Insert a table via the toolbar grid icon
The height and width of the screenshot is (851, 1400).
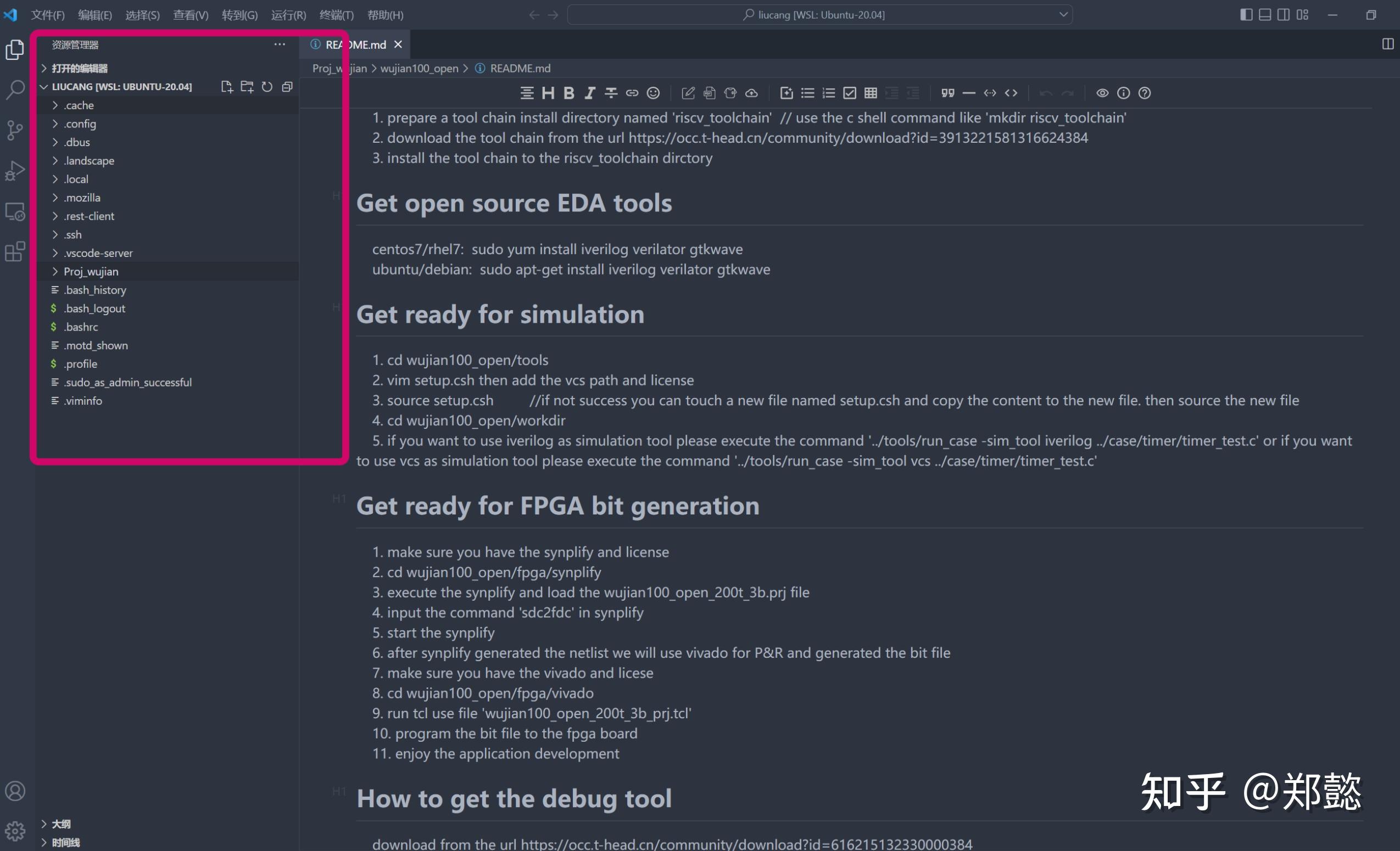[x=871, y=93]
